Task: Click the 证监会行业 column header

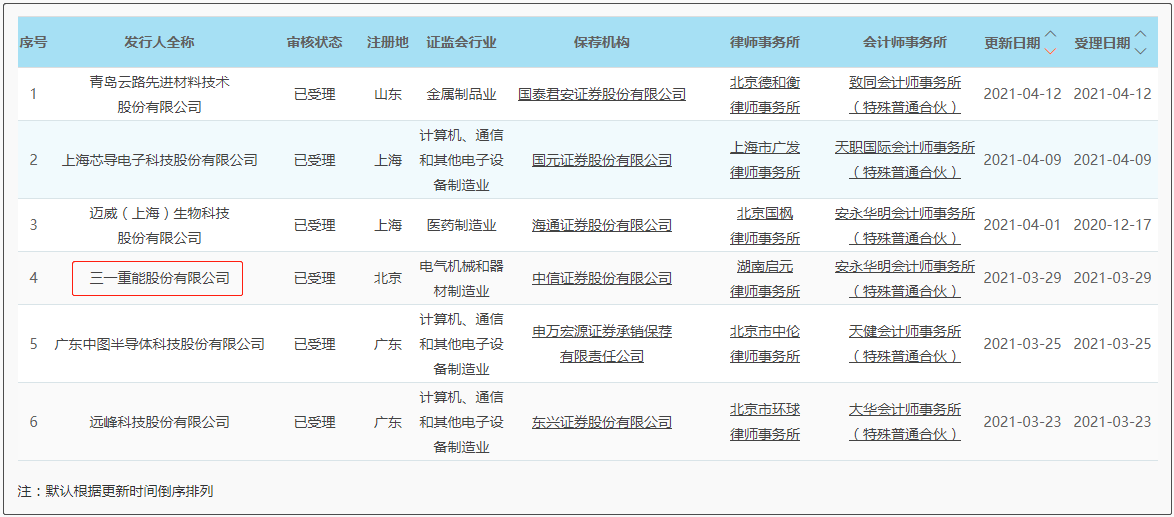Action: click(x=461, y=43)
